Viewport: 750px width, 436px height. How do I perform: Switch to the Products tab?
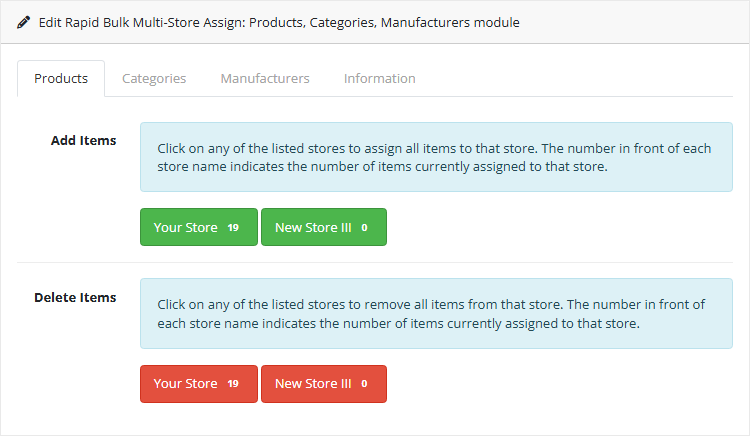61,78
